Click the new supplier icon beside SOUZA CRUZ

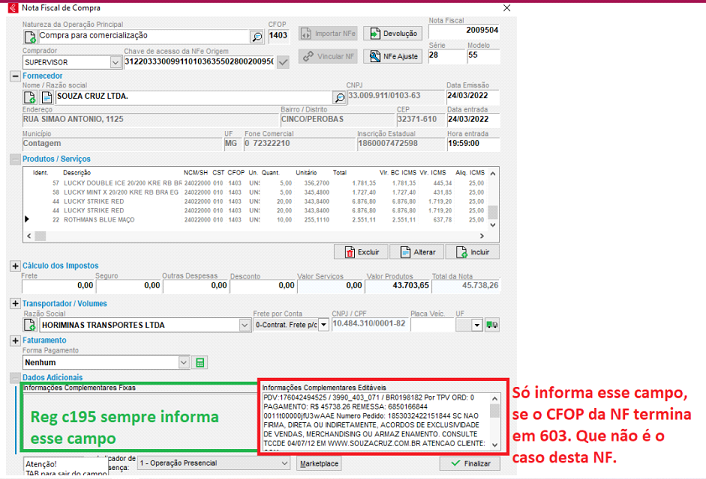tap(30, 97)
